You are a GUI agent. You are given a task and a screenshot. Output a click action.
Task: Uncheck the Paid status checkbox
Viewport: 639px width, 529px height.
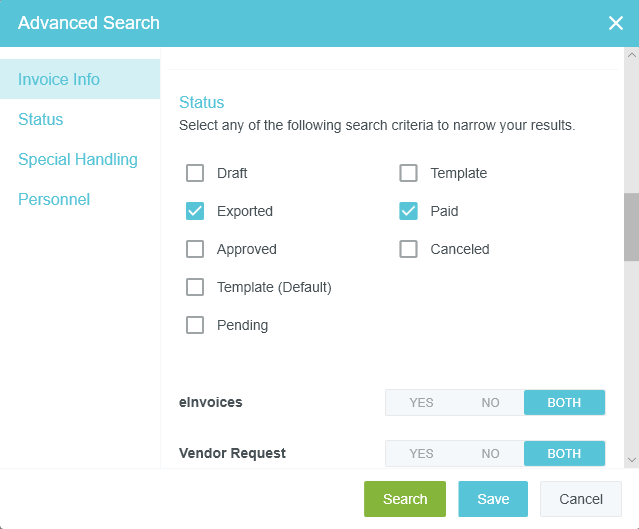[408, 211]
